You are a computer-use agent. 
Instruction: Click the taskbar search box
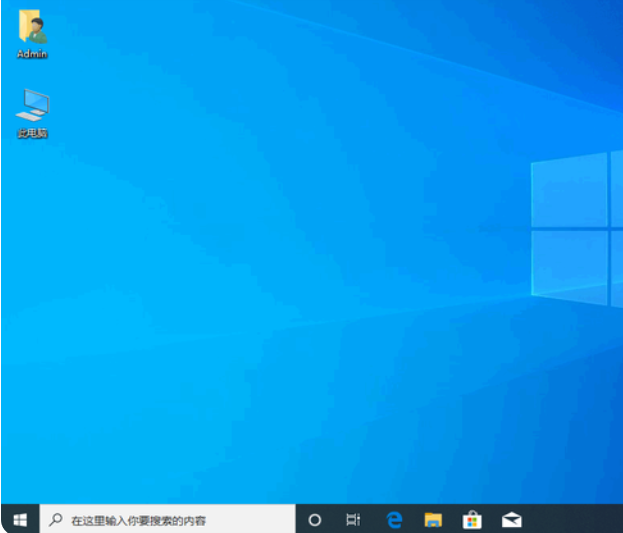point(167,519)
